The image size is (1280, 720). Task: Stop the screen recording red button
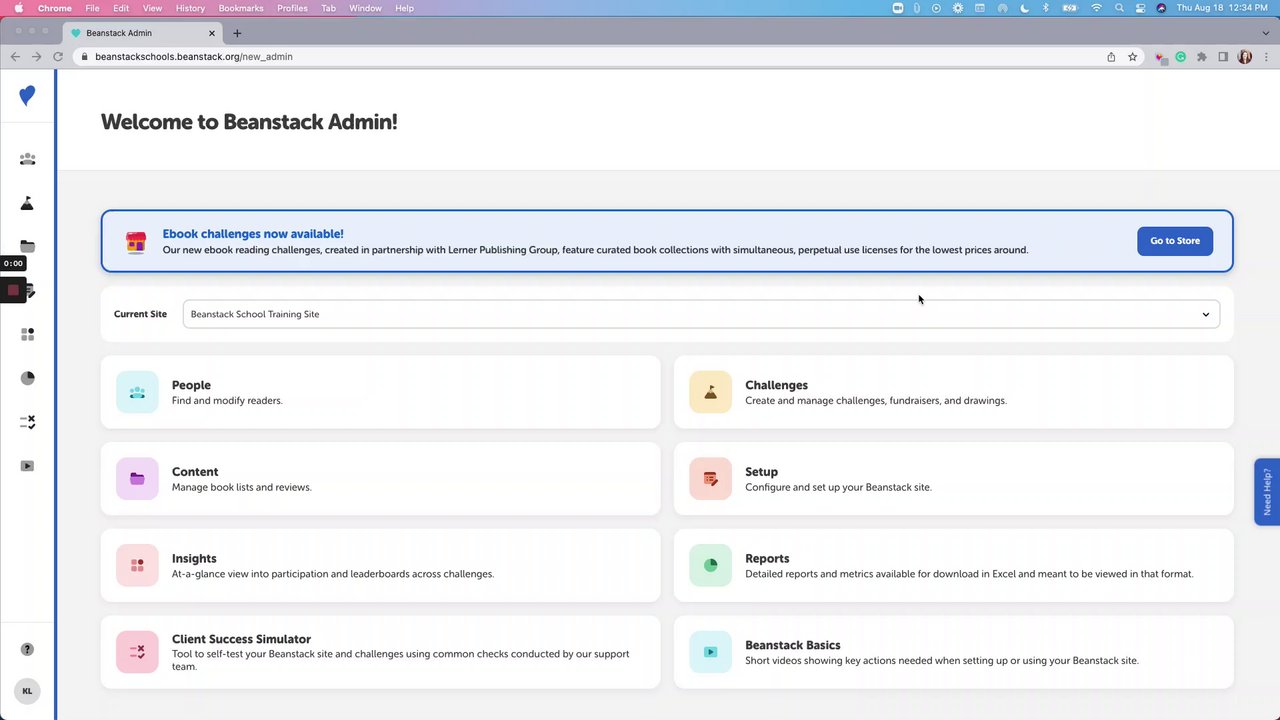pos(13,290)
